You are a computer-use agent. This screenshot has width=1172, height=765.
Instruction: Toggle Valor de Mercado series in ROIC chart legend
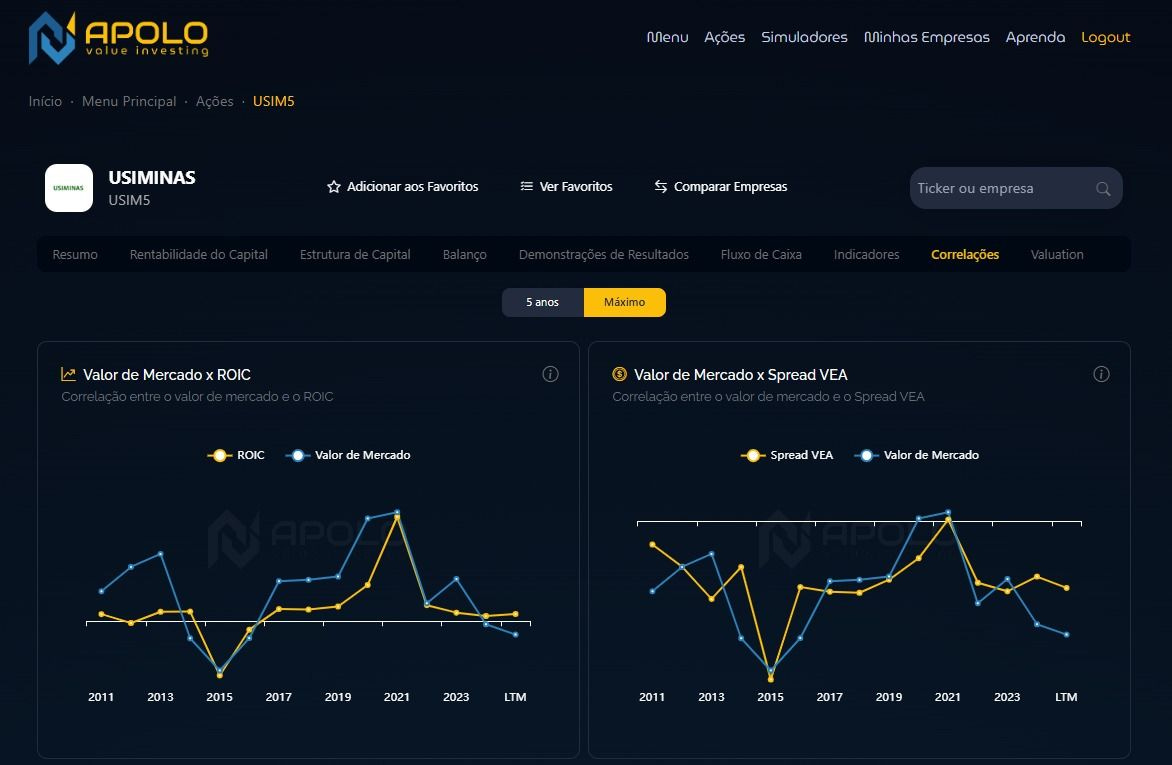[348, 455]
